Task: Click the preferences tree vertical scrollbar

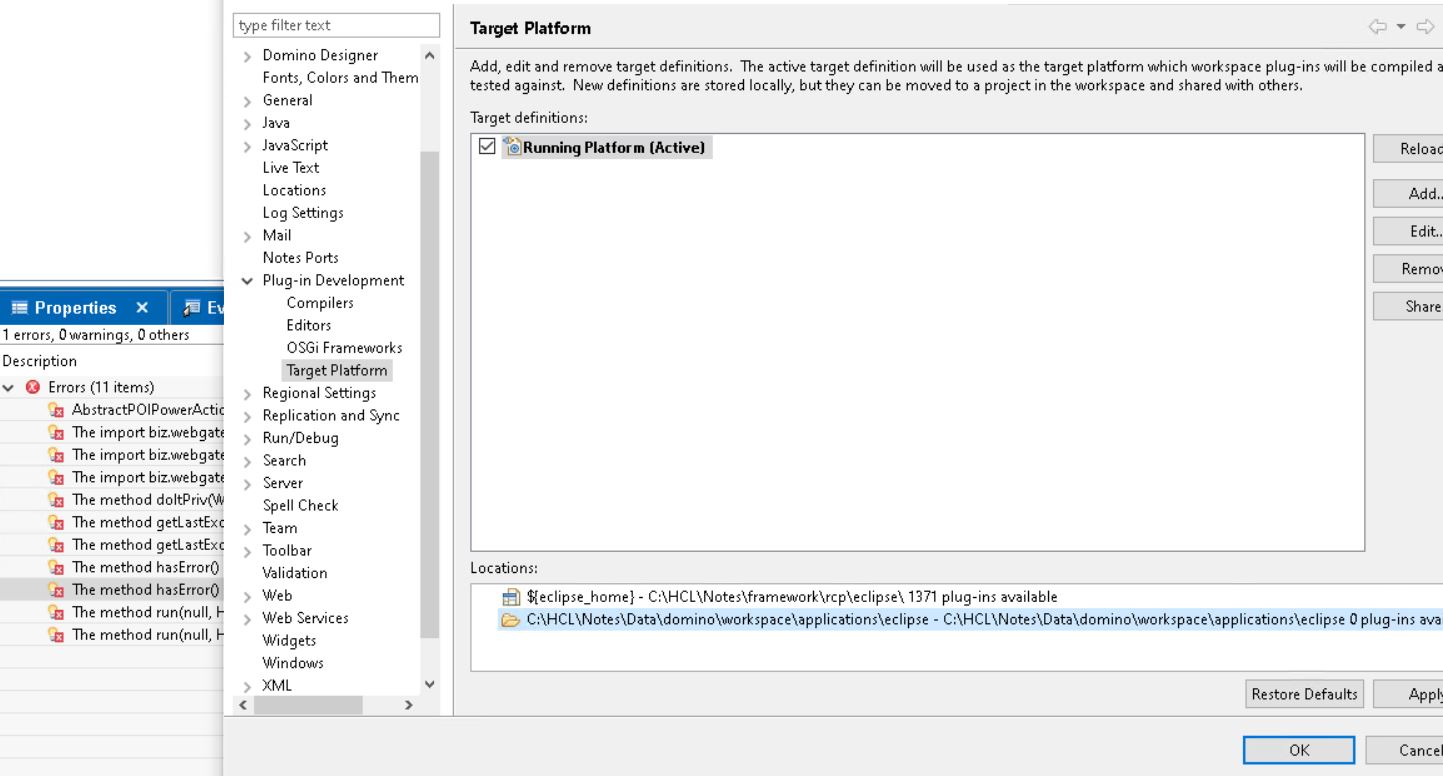Action: click(429, 395)
